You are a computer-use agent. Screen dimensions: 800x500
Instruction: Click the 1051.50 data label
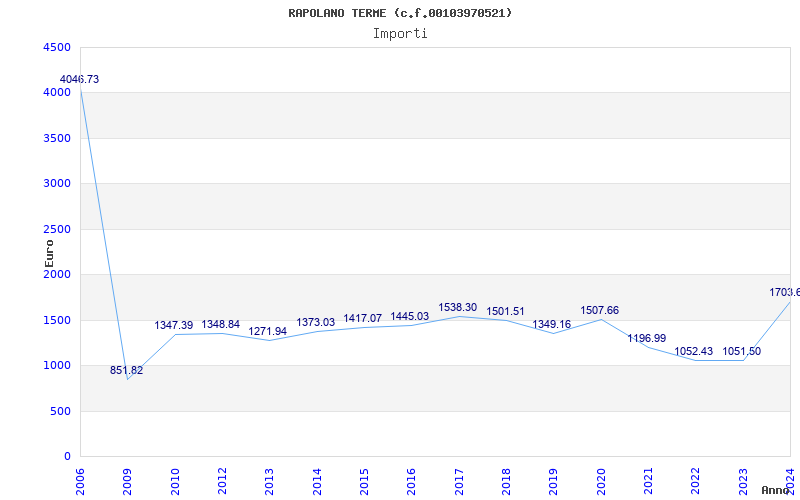click(x=741, y=352)
